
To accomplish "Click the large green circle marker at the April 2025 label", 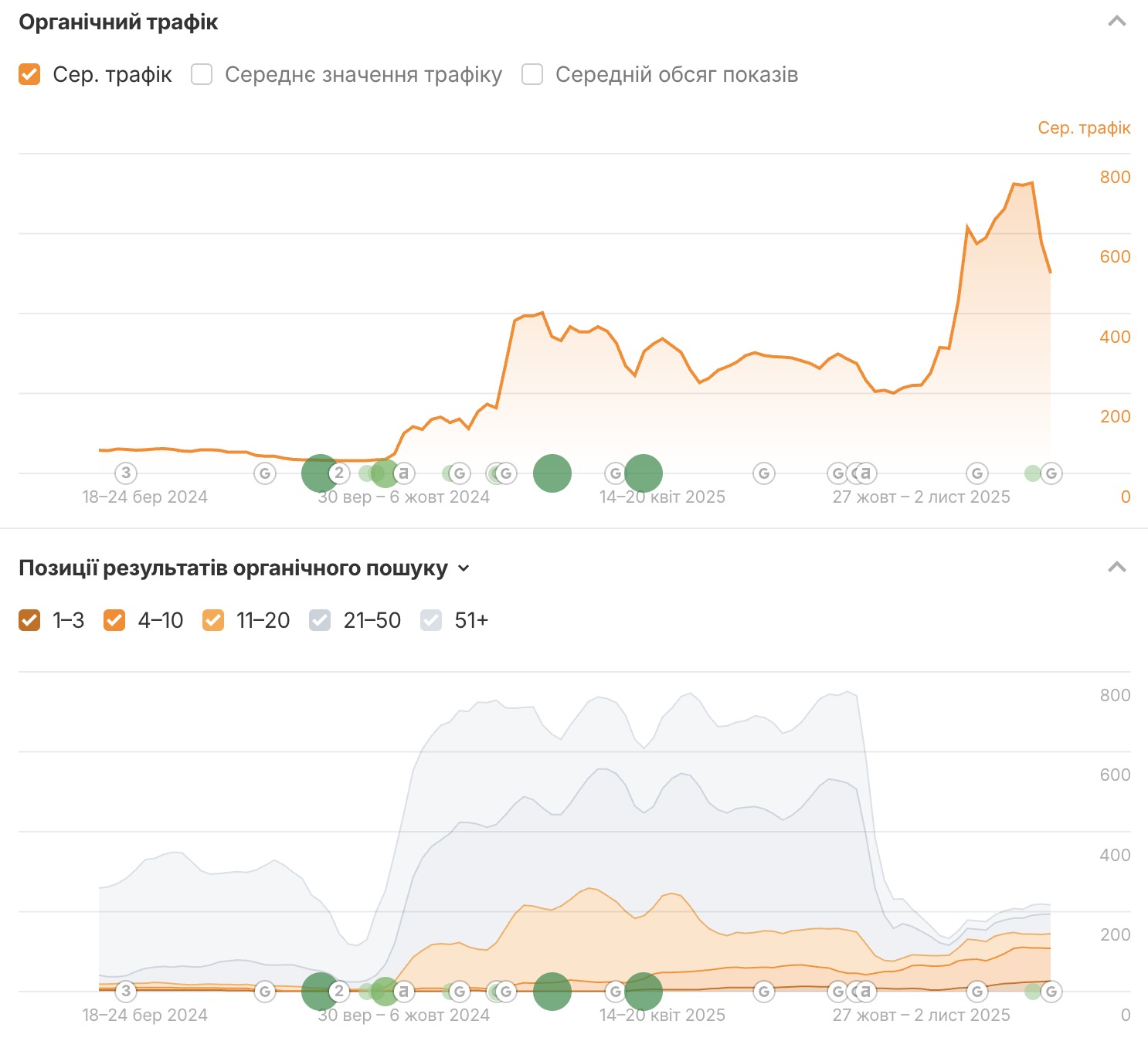I will pyautogui.click(x=644, y=473).
